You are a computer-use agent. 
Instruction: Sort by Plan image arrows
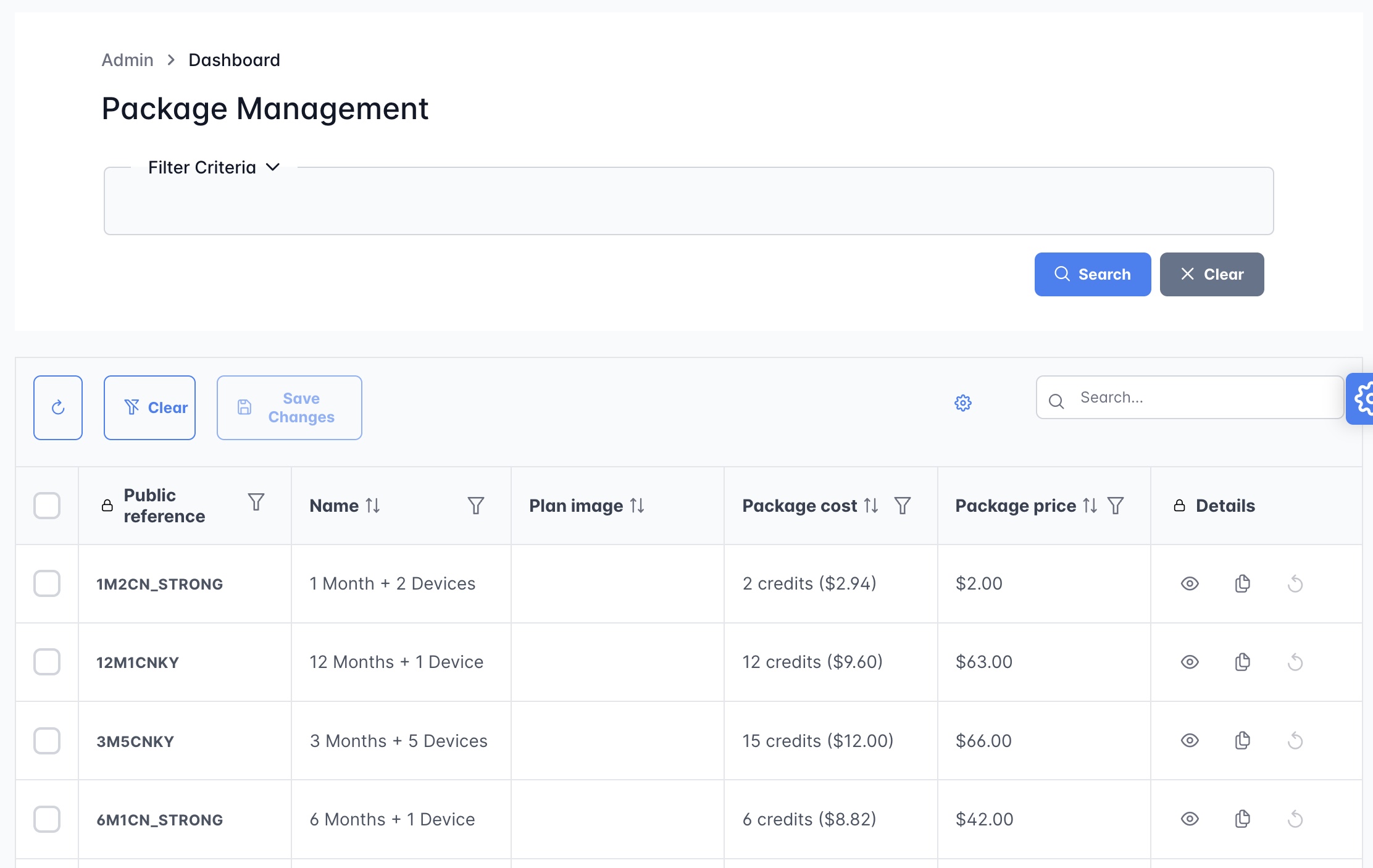(637, 506)
